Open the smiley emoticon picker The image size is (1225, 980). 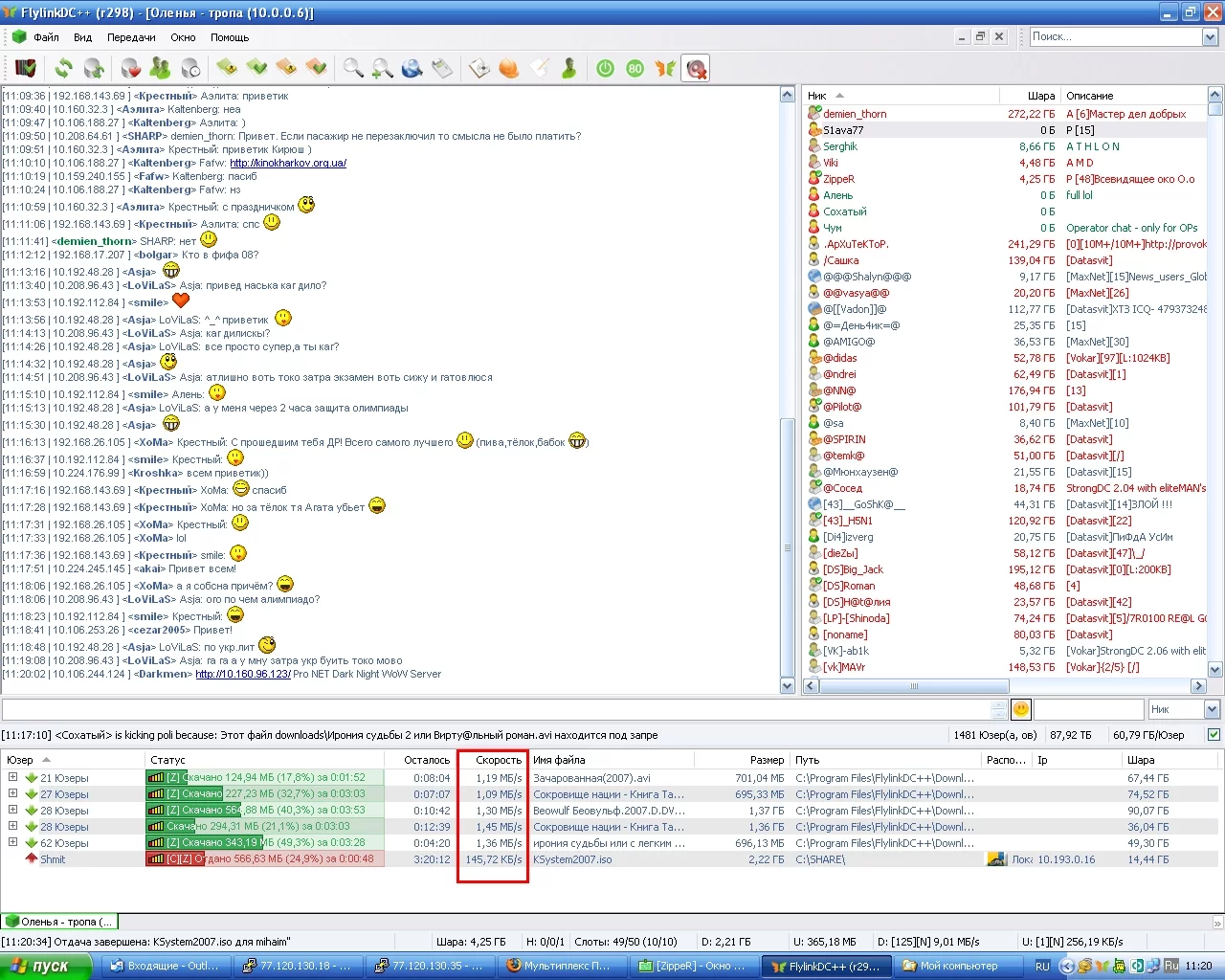pos(1021,709)
